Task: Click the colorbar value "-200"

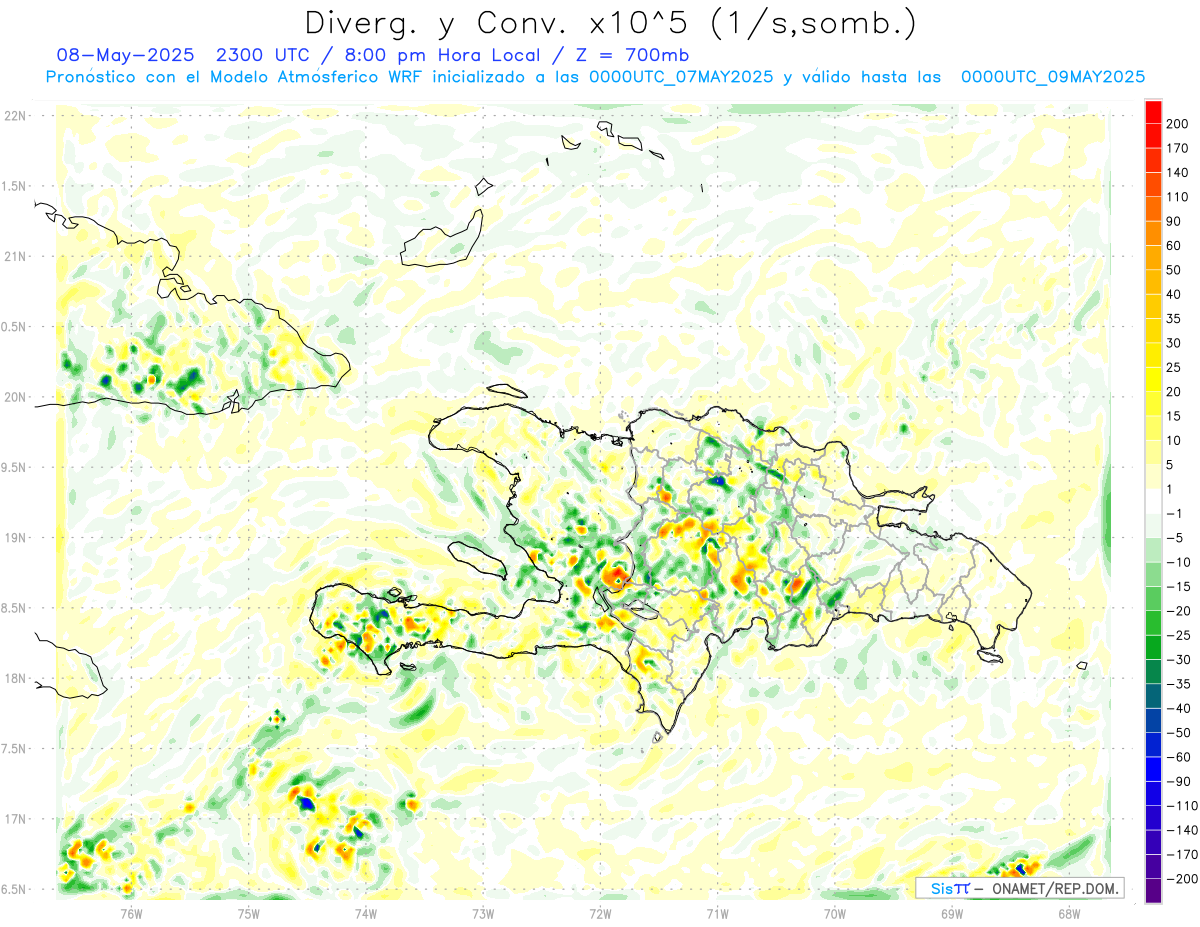Action: tap(1182, 879)
